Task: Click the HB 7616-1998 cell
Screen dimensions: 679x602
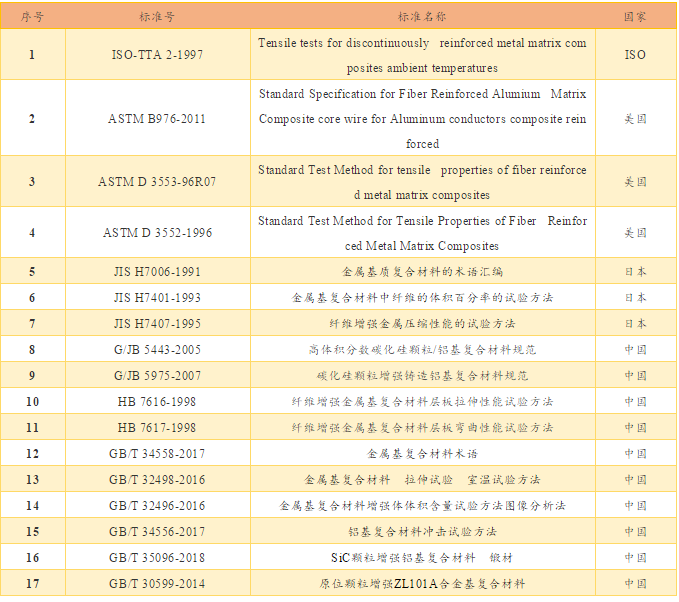Action: [x=157, y=401]
